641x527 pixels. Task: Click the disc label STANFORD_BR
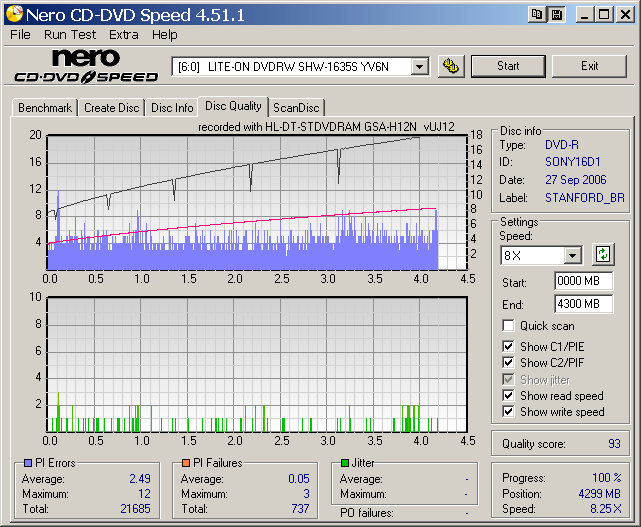(x=585, y=198)
